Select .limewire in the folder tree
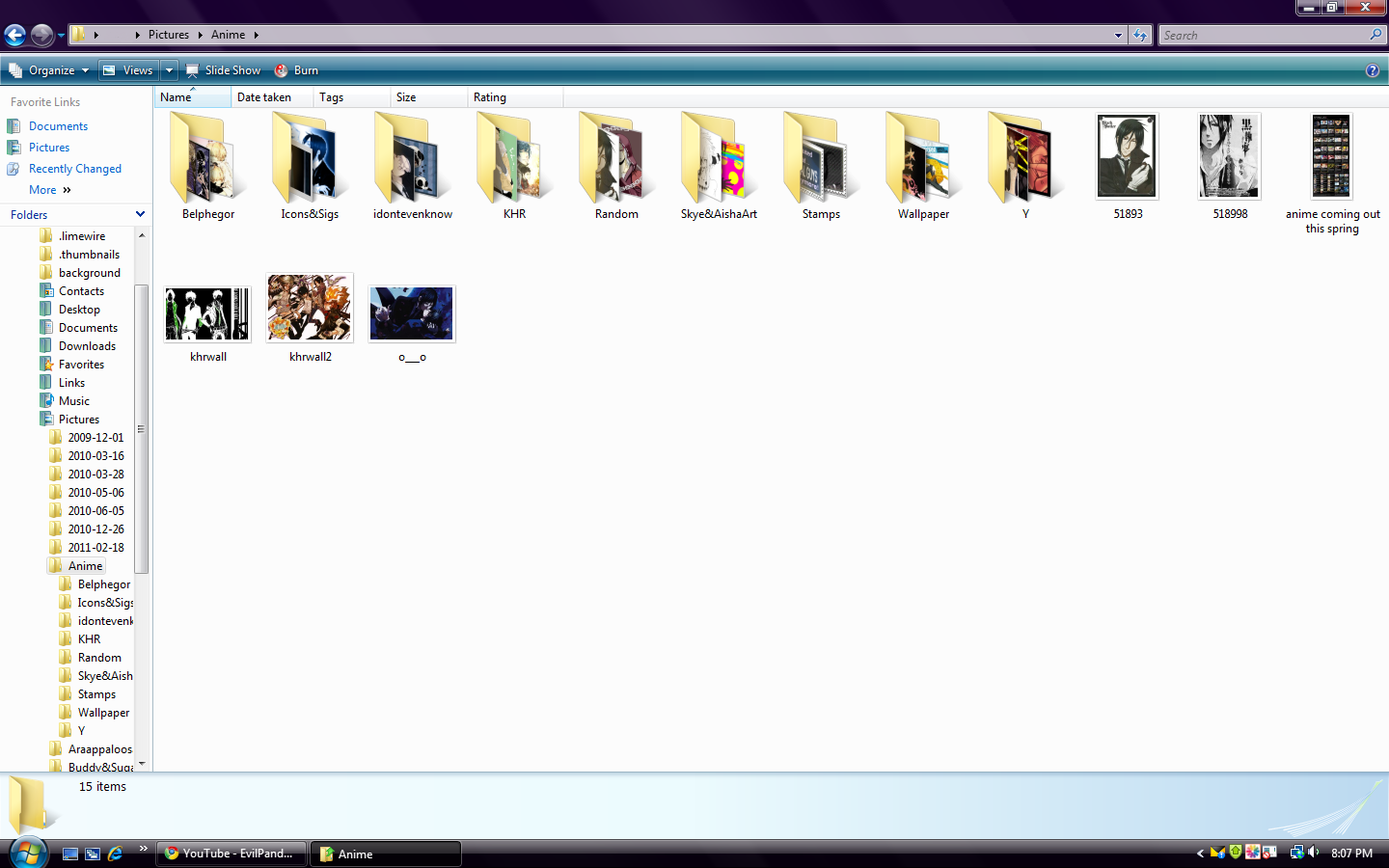Screen dimensions: 1389x868 82,236
